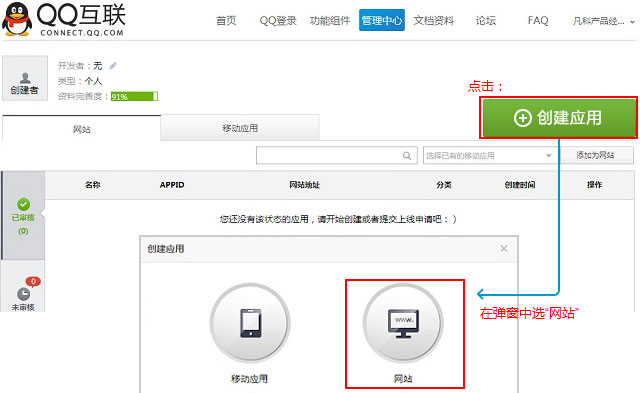The width and height of the screenshot is (640, 393).
Task: Open the FAQ nav item
Action: (x=538, y=20)
